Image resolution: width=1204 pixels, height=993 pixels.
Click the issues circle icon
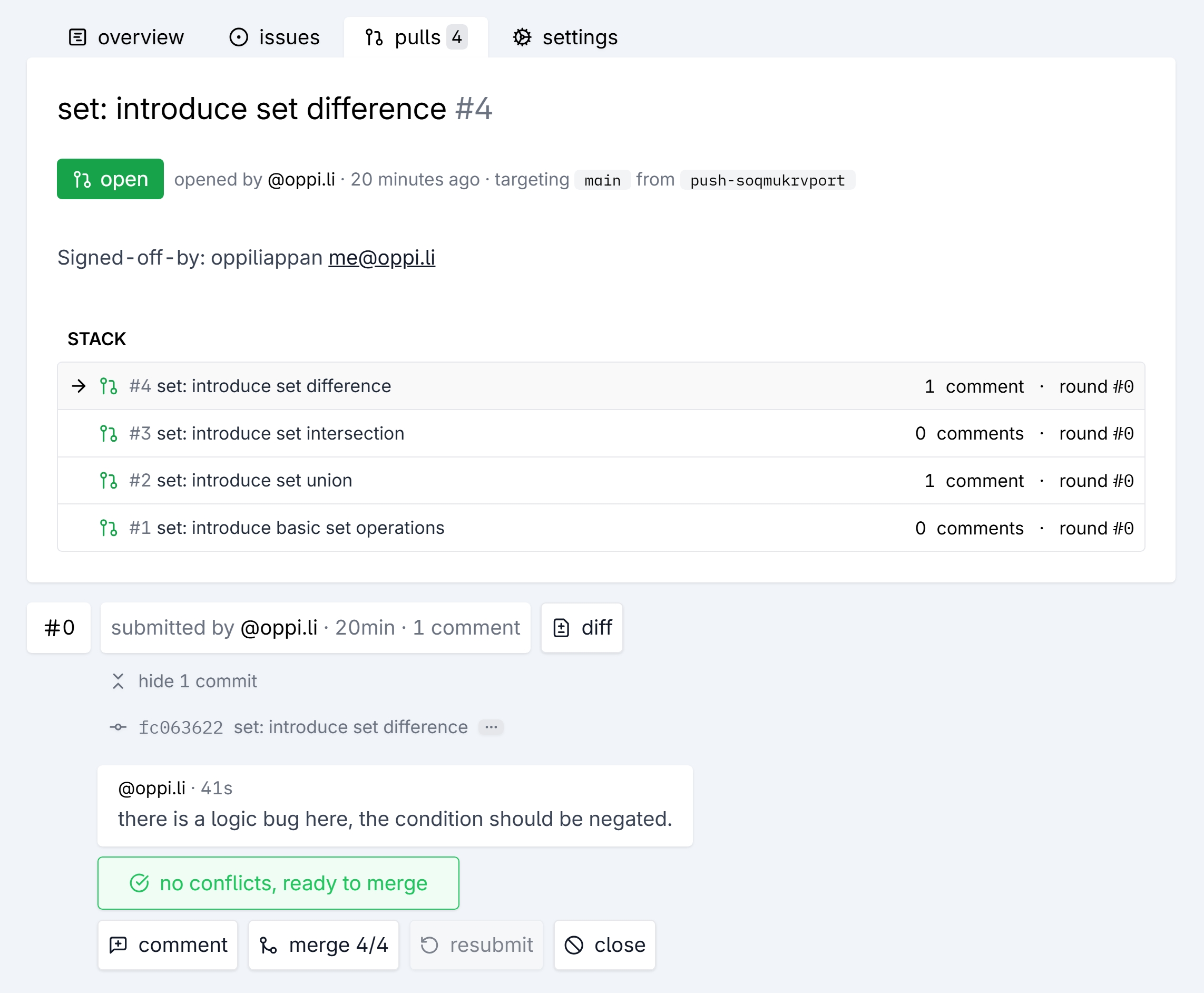[x=238, y=38]
